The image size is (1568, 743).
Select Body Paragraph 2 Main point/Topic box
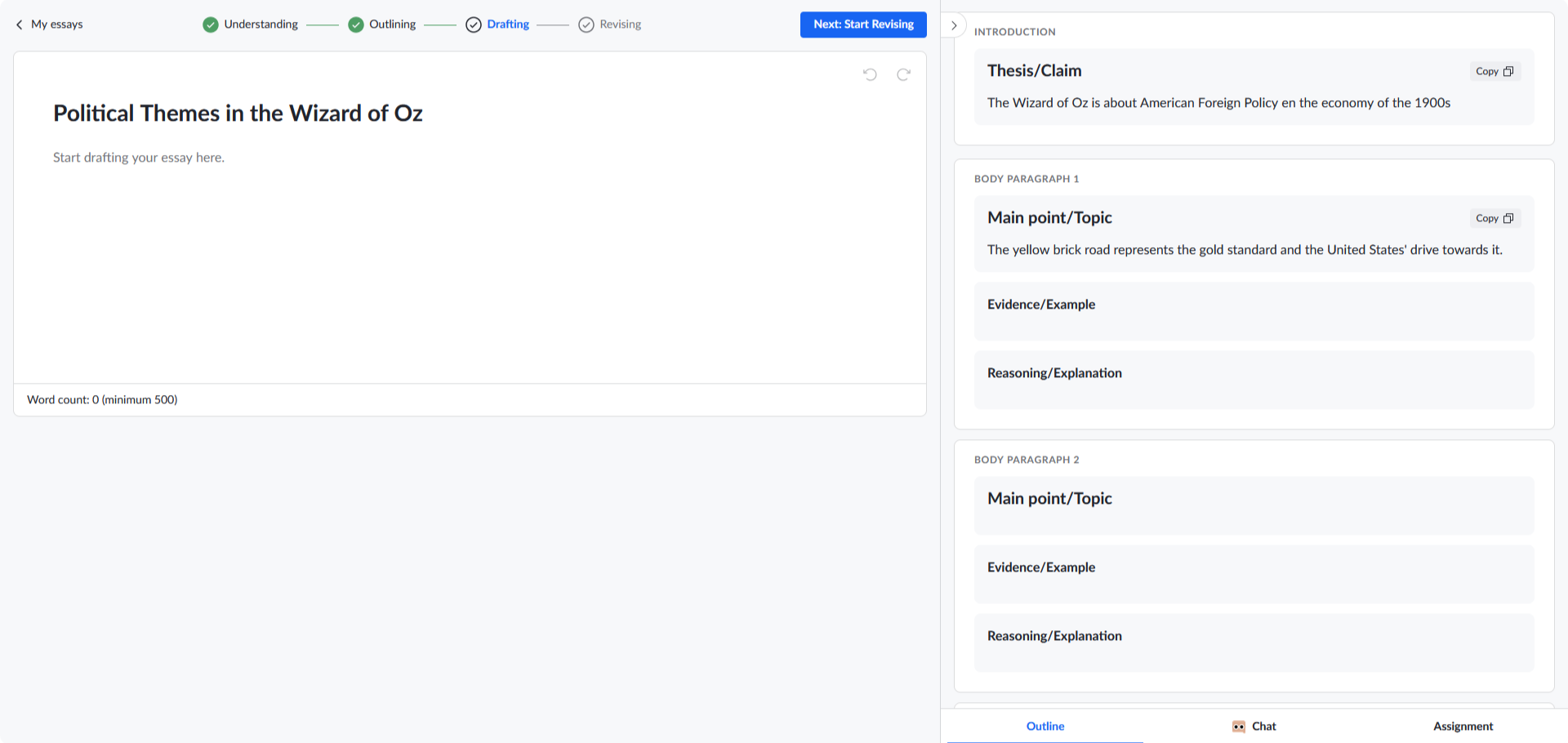coord(1254,505)
